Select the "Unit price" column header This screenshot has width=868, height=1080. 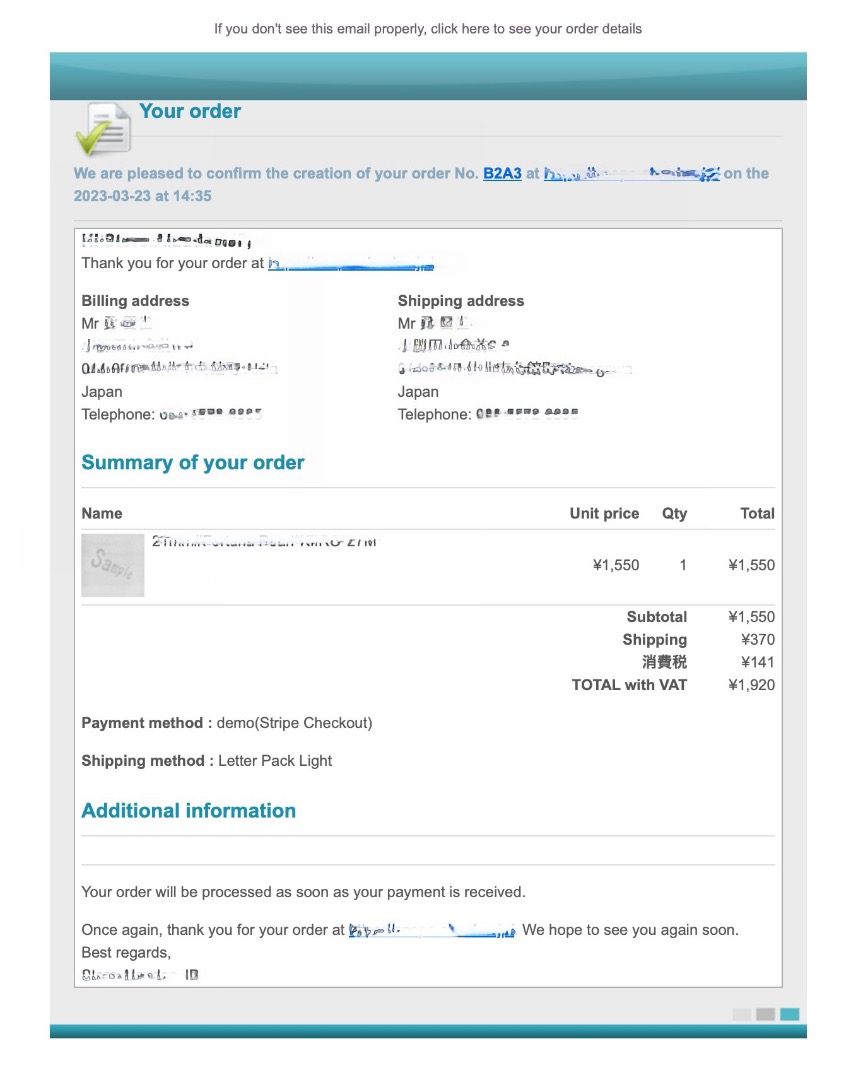[604, 513]
